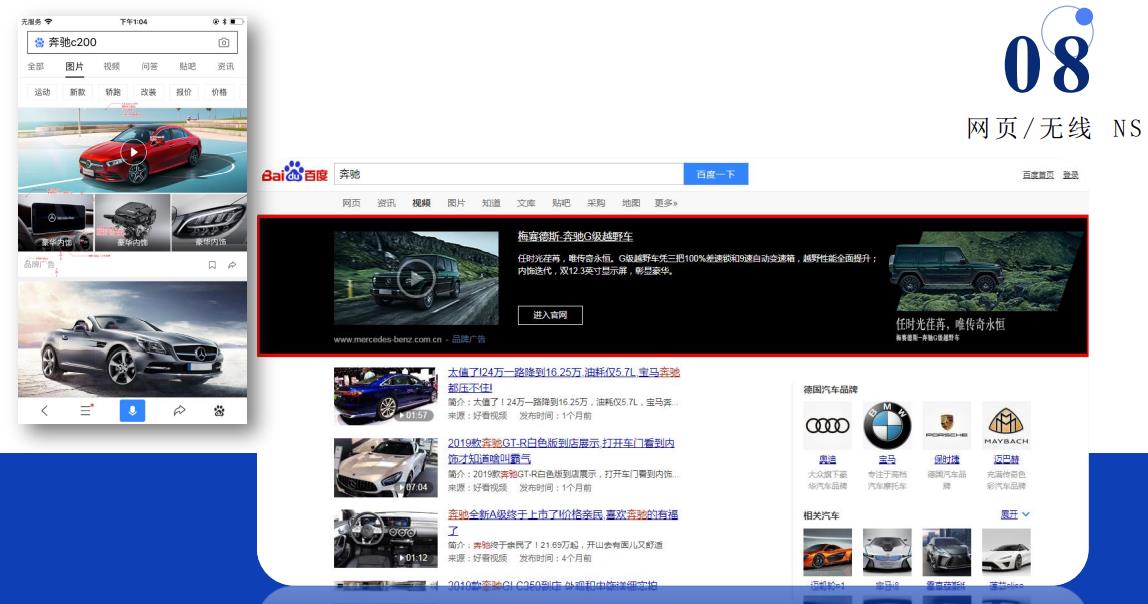
Task: Click the BMW (宝马) logo
Action: click(x=887, y=425)
